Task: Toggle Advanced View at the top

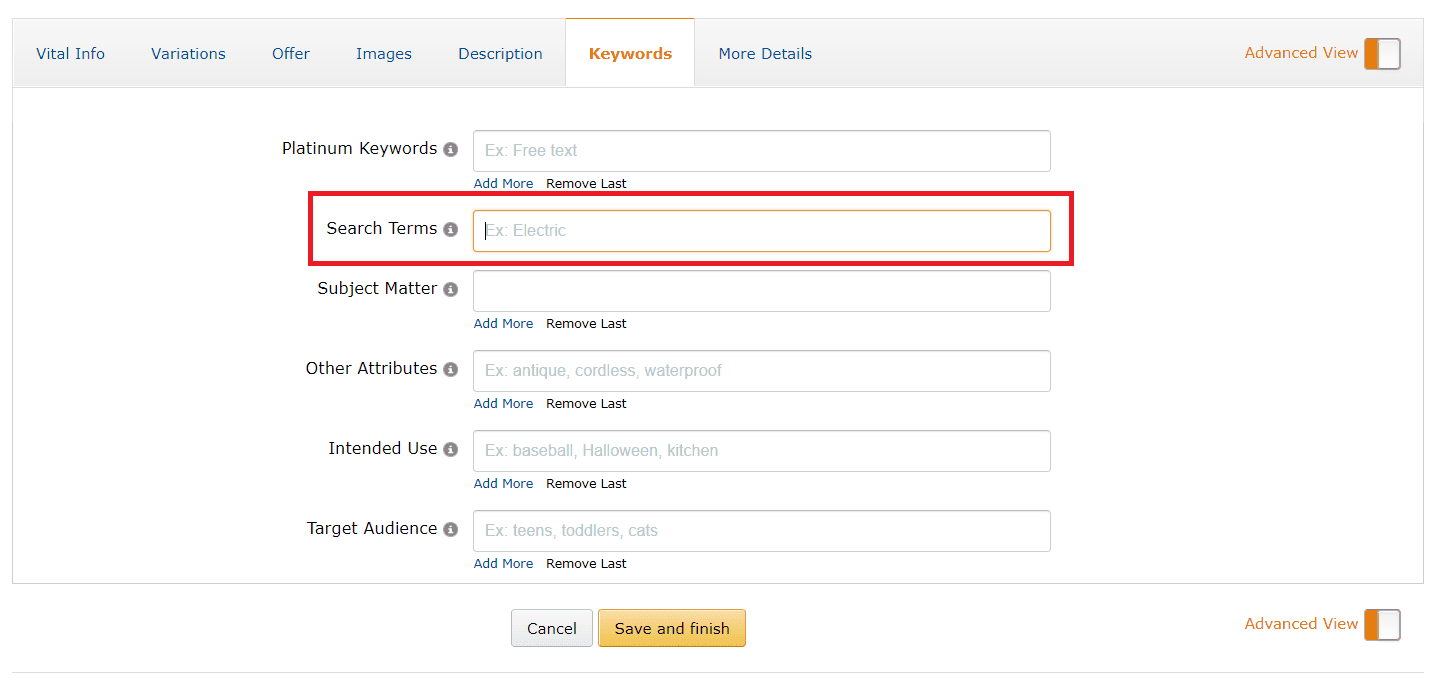Action: click(1382, 53)
